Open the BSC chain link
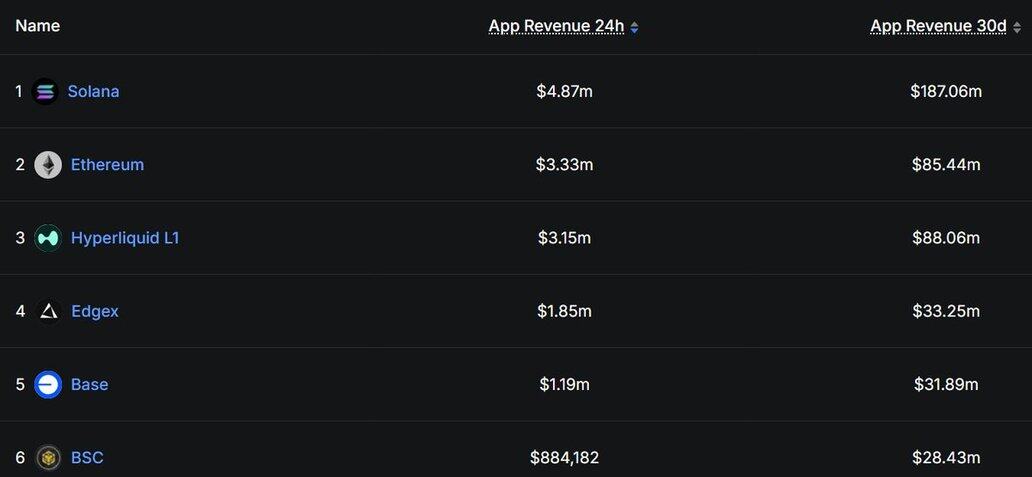 [87, 458]
